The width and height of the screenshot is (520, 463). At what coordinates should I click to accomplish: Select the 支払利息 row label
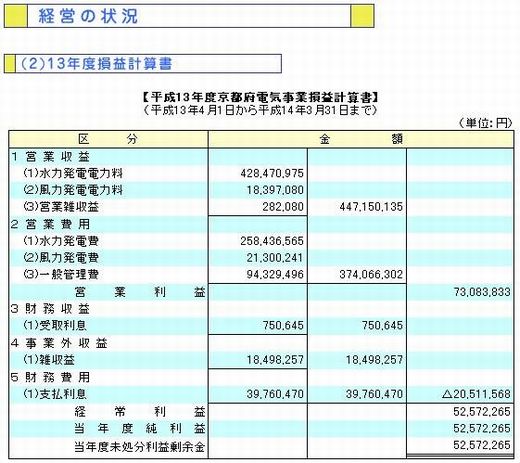pos(55,394)
